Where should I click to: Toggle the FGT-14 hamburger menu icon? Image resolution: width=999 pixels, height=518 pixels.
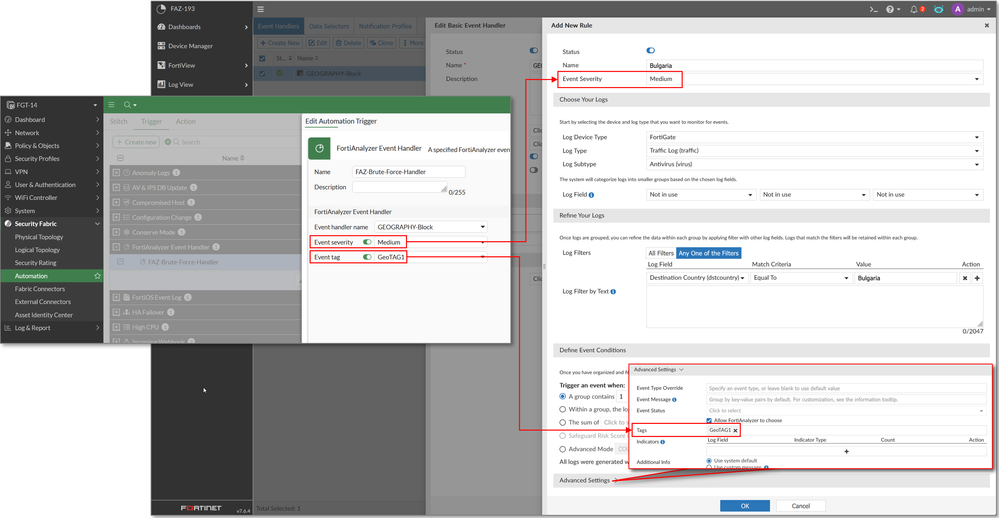(x=111, y=104)
